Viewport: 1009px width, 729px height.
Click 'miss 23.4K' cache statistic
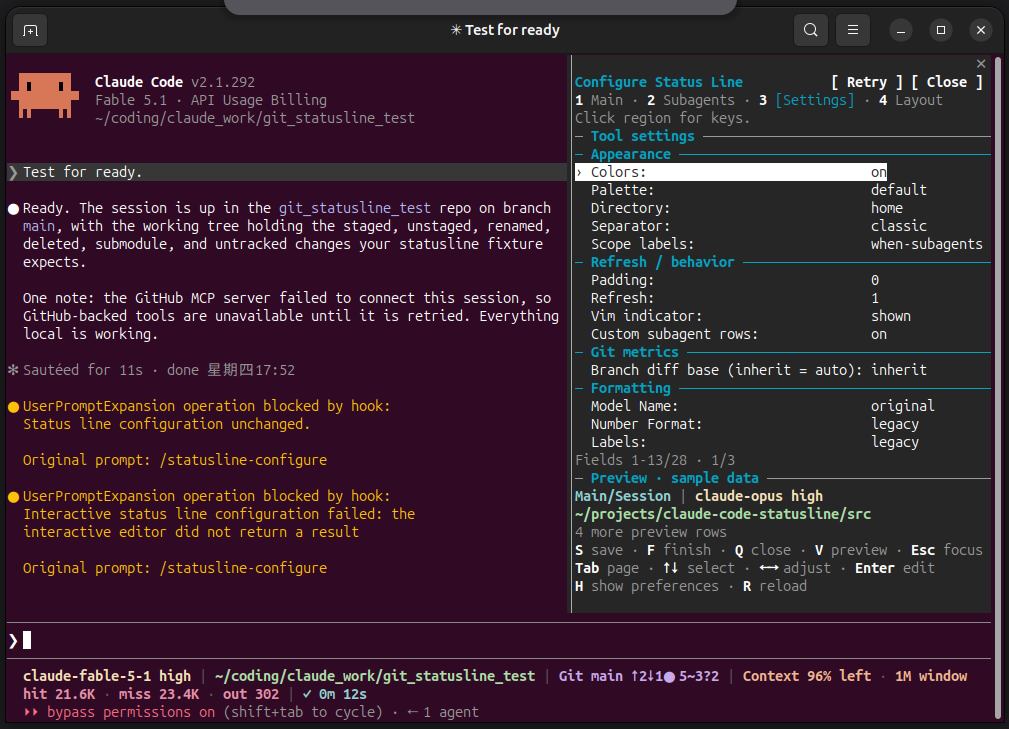coord(159,694)
